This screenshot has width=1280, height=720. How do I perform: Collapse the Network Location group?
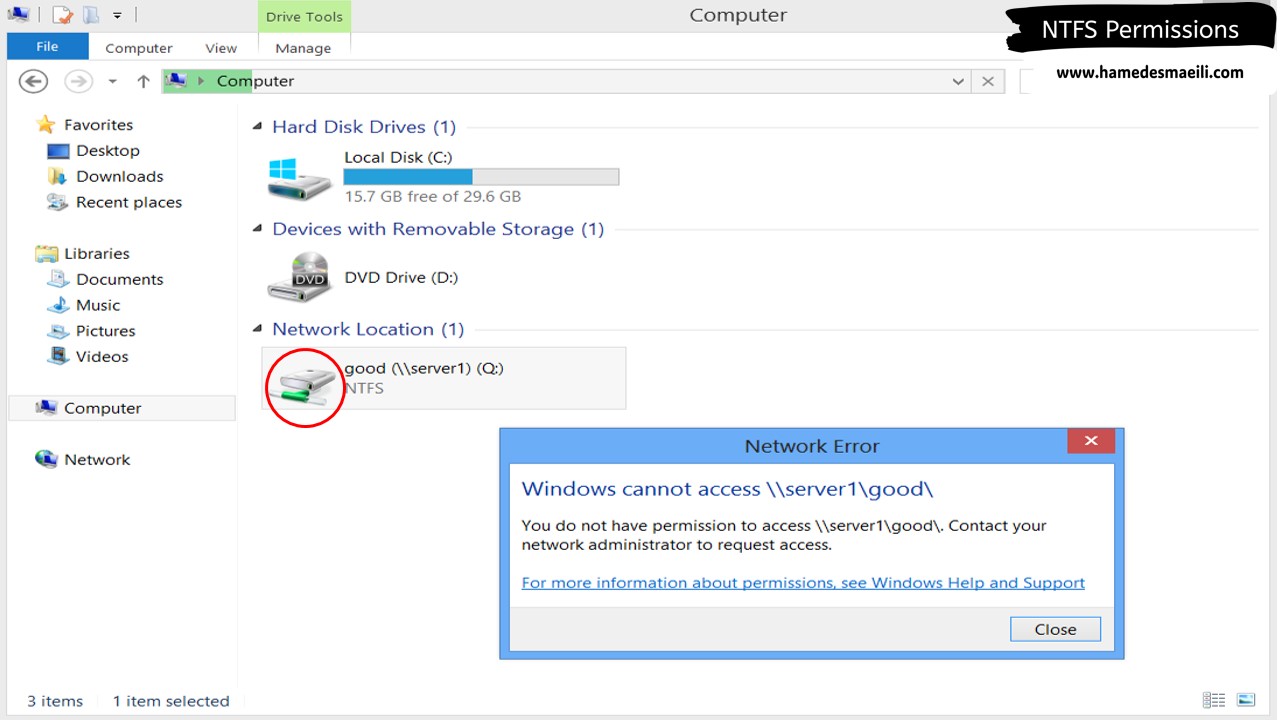pos(257,329)
